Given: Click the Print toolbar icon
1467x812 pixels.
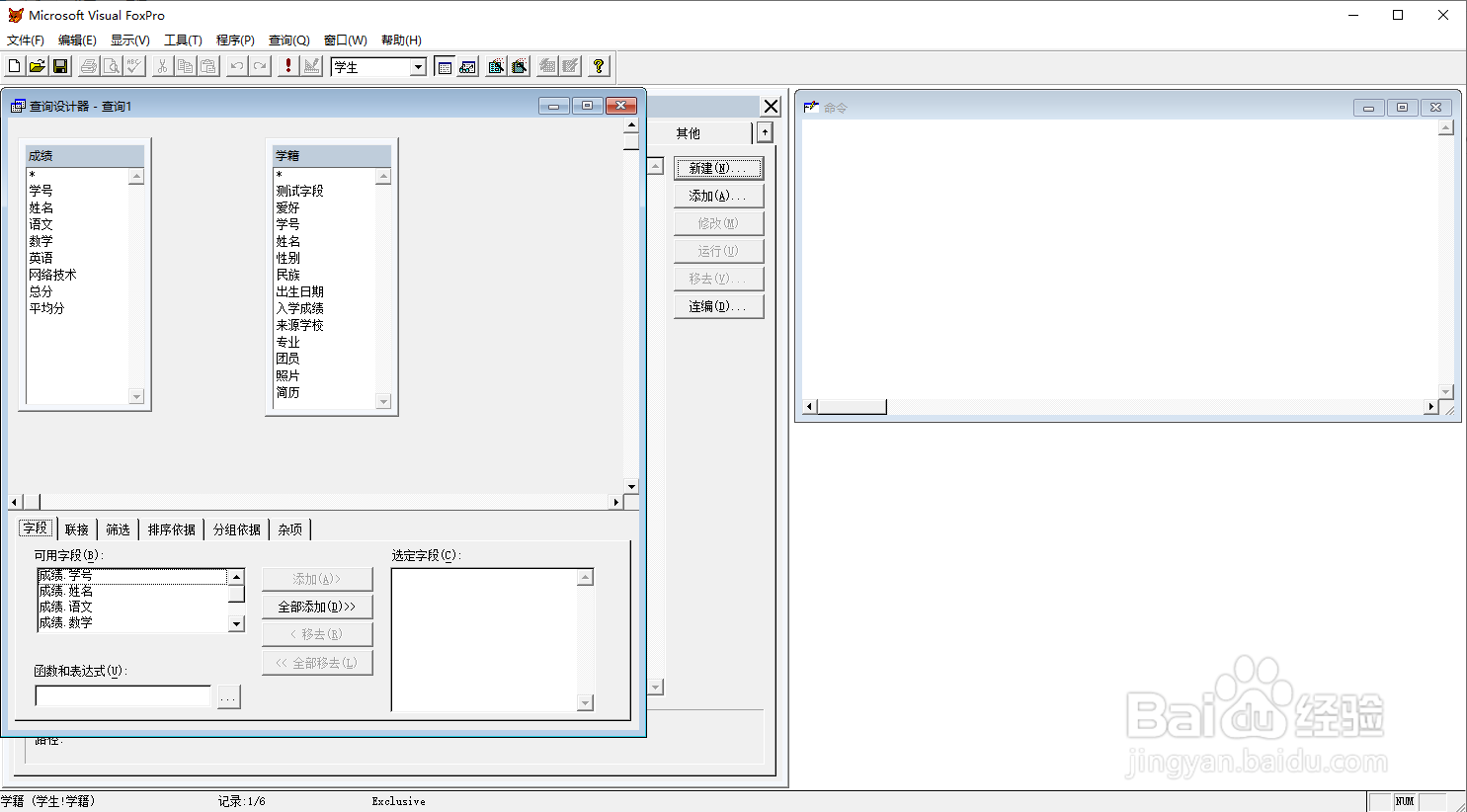Looking at the screenshot, I should click(x=89, y=66).
